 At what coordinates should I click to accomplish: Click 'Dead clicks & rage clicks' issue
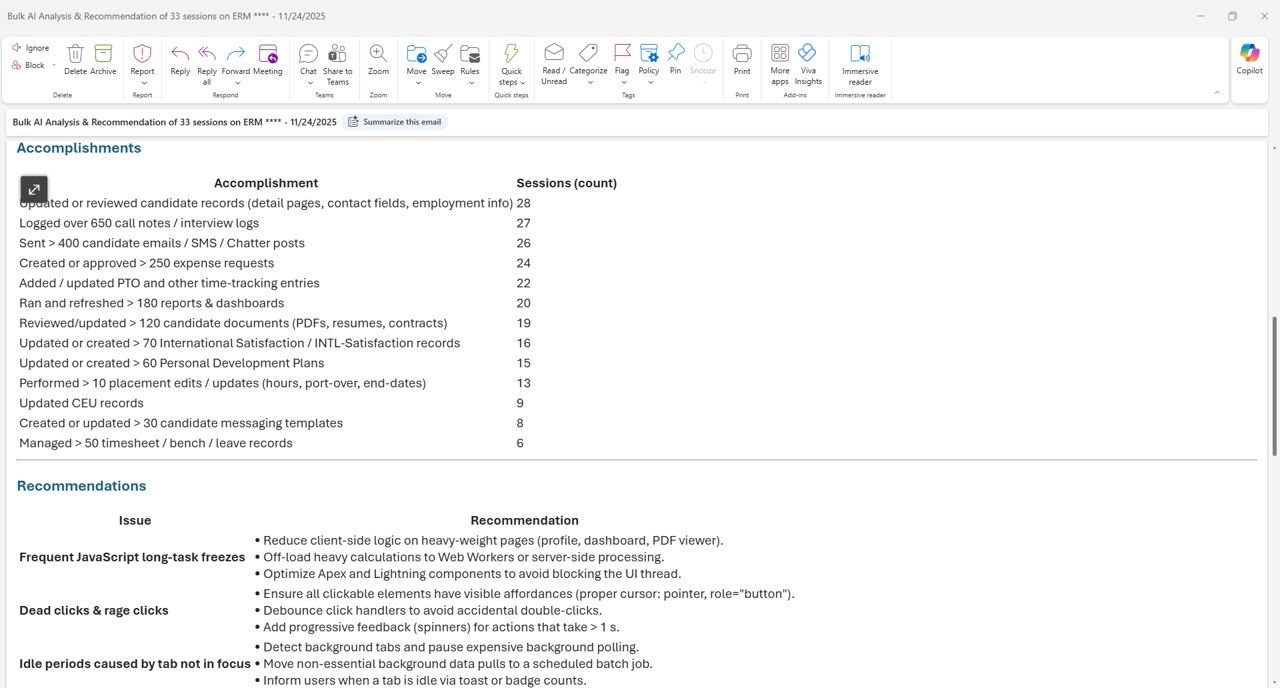click(x=94, y=611)
